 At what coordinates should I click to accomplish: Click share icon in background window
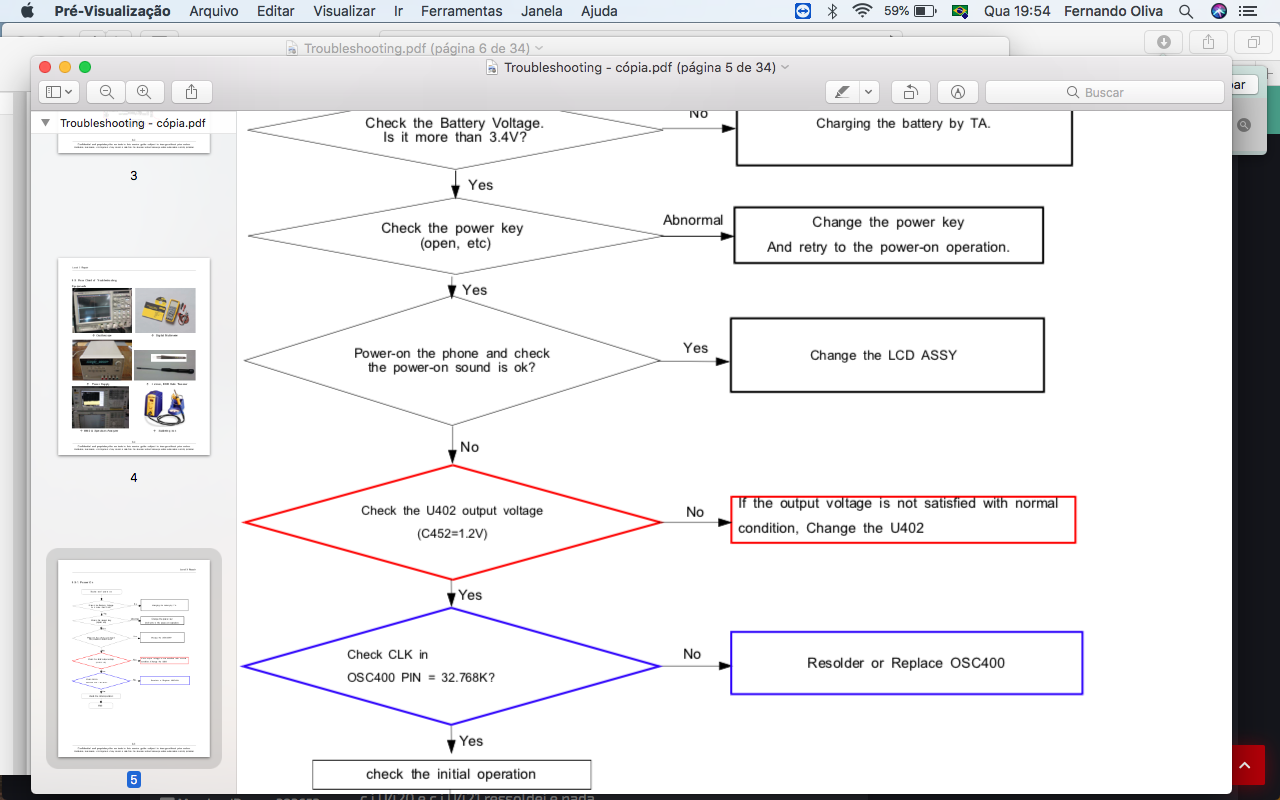click(x=1208, y=42)
